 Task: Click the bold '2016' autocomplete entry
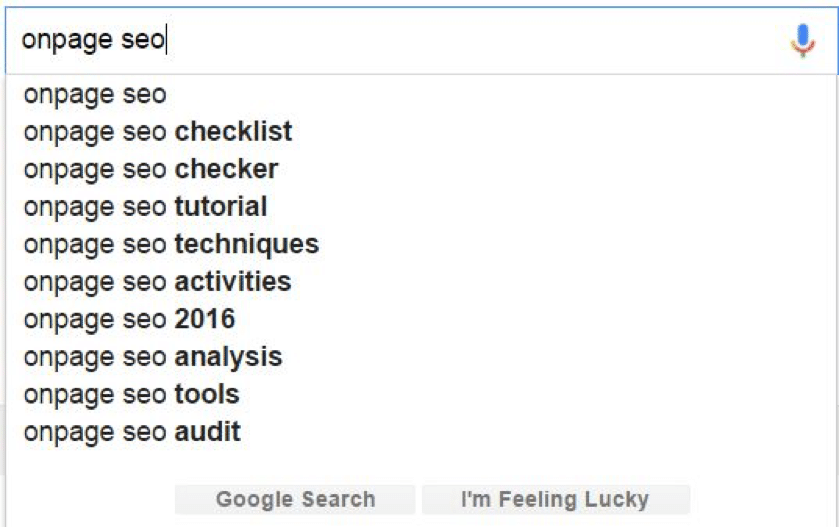[205, 319]
